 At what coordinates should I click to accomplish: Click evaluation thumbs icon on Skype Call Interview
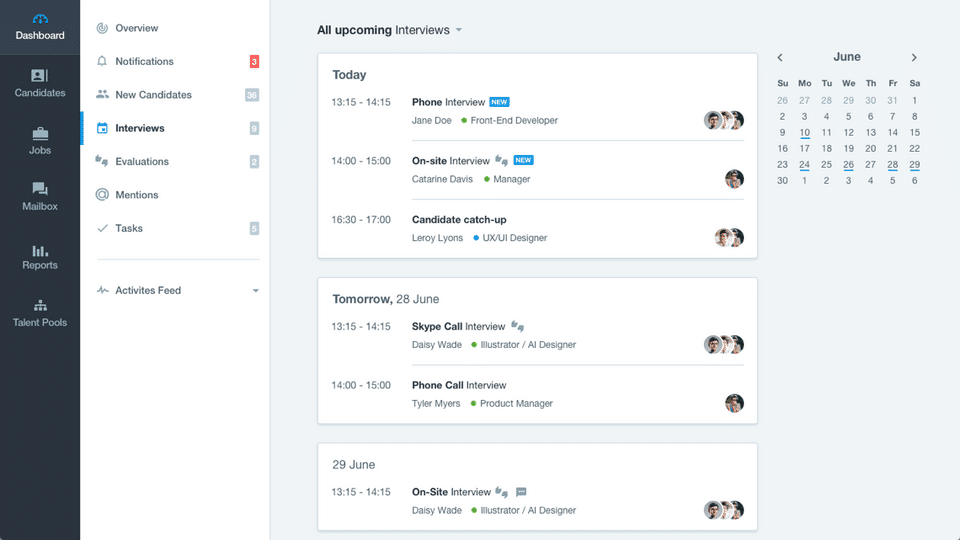517,326
